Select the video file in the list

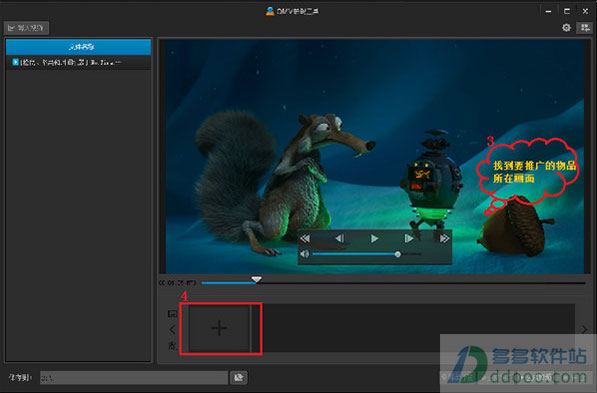[78, 62]
